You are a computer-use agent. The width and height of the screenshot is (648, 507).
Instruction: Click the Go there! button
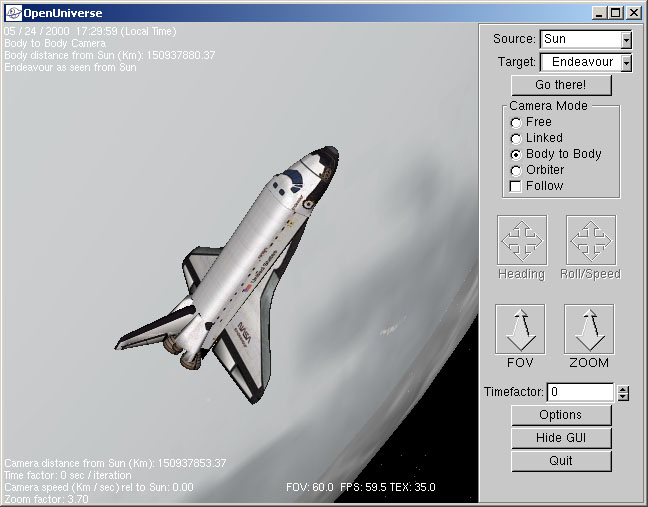point(561,85)
